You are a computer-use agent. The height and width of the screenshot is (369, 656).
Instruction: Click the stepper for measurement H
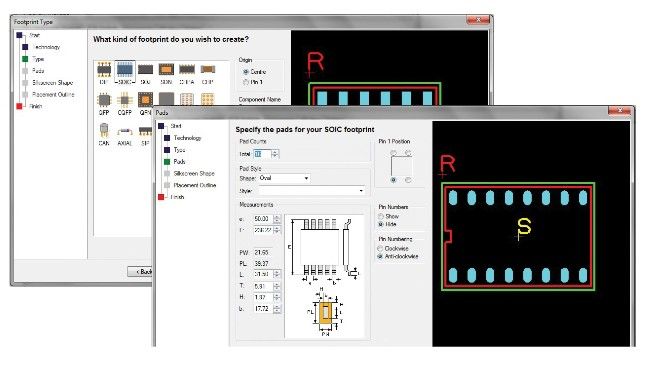coord(277,297)
